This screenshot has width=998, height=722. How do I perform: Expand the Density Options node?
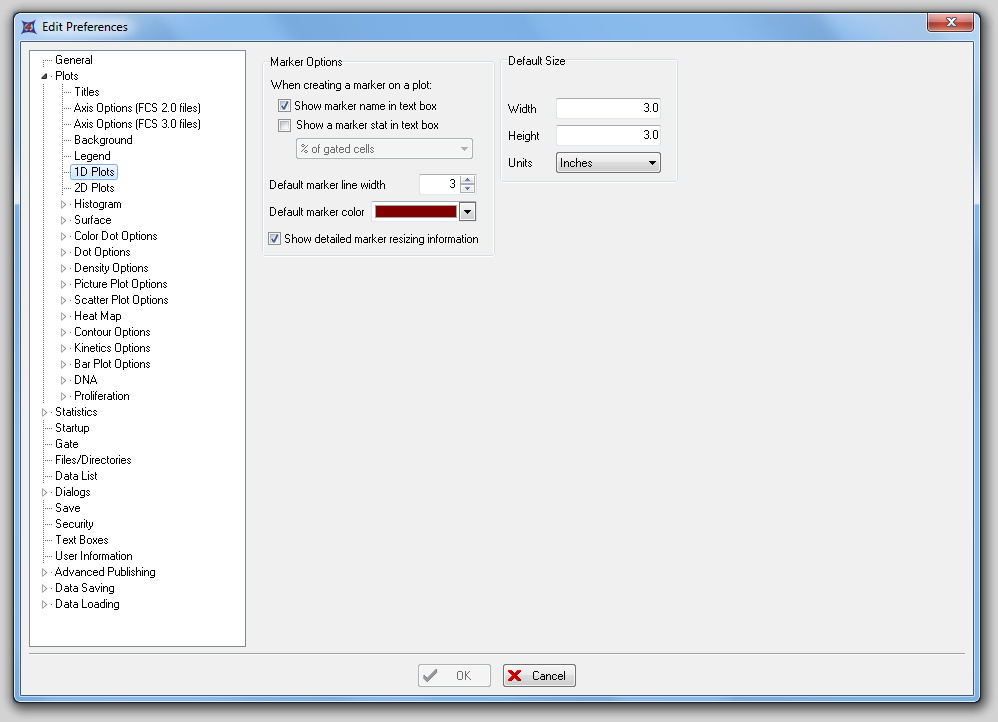(63, 268)
